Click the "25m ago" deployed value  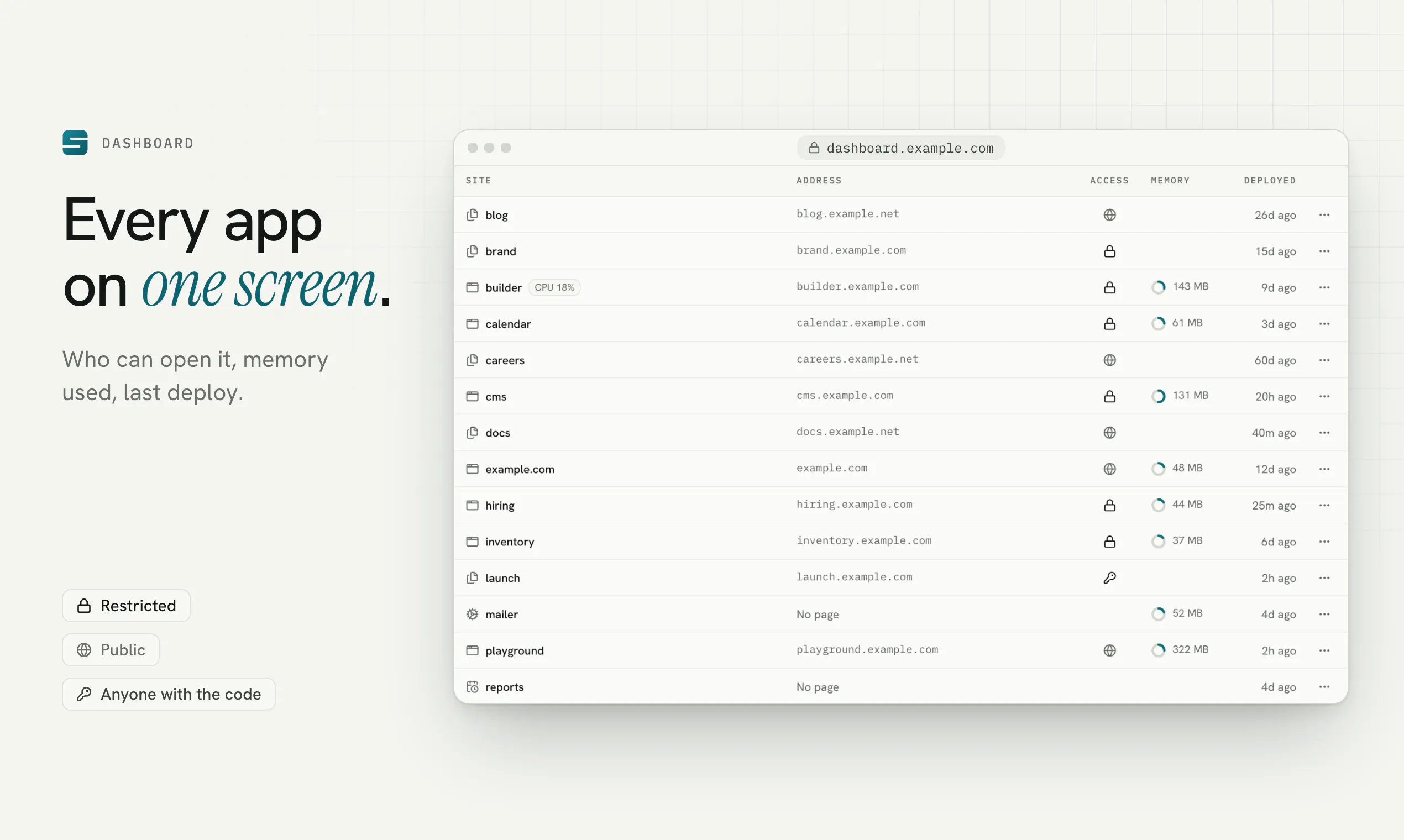(x=1273, y=506)
